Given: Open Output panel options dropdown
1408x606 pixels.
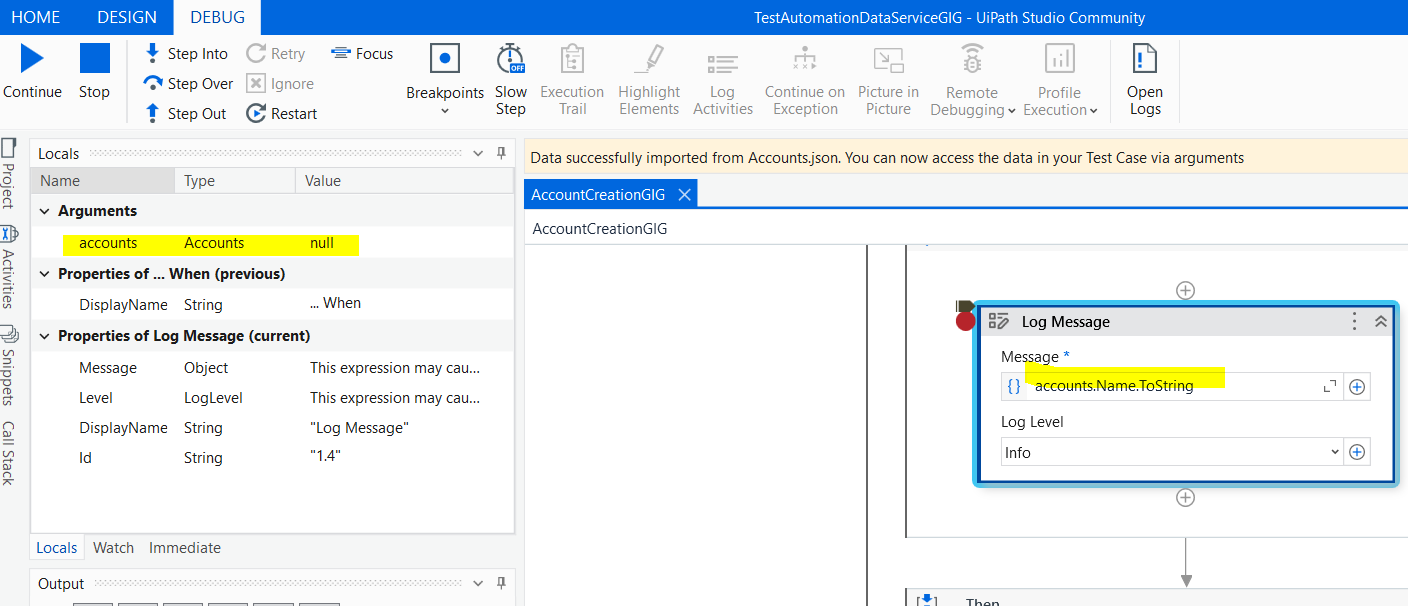Looking at the screenshot, I should [478, 583].
